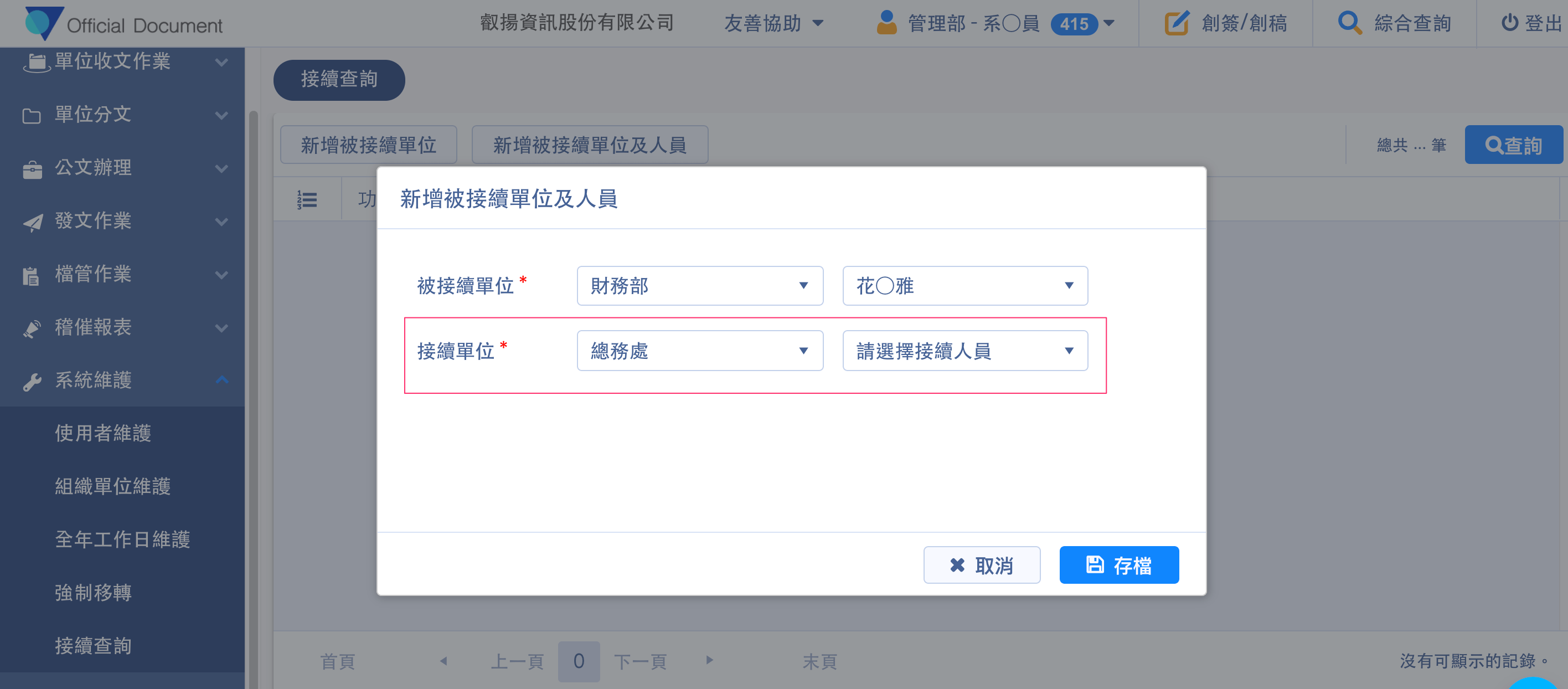Image resolution: width=1568 pixels, height=689 pixels.
Task: Click the 綜合查詢 magnifier icon
Action: (1349, 23)
